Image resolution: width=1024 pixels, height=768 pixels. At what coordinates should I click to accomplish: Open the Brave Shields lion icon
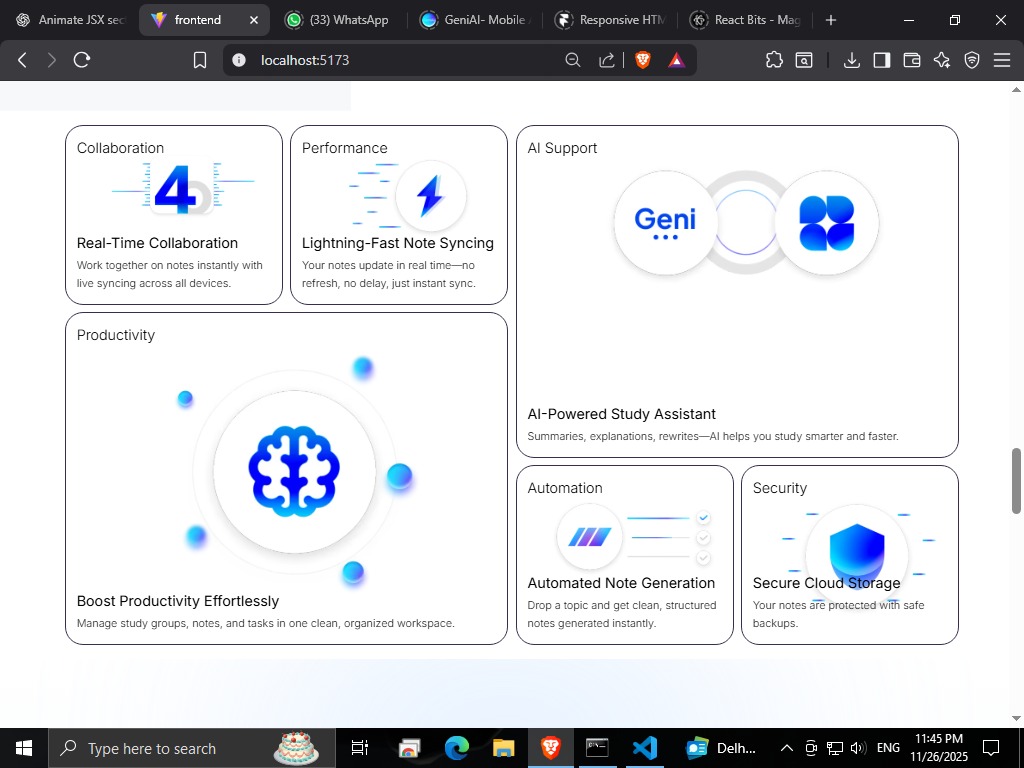point(641,59)
